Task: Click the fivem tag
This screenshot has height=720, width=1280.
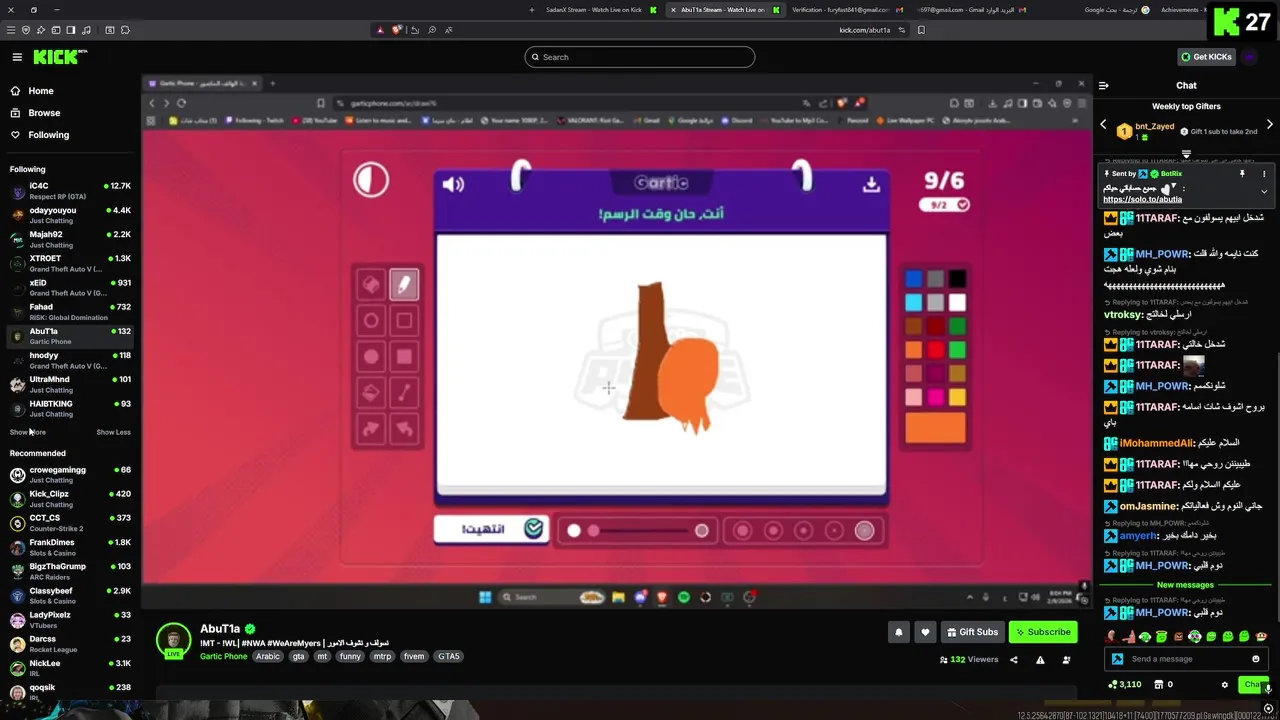Action: coord(414,657)
